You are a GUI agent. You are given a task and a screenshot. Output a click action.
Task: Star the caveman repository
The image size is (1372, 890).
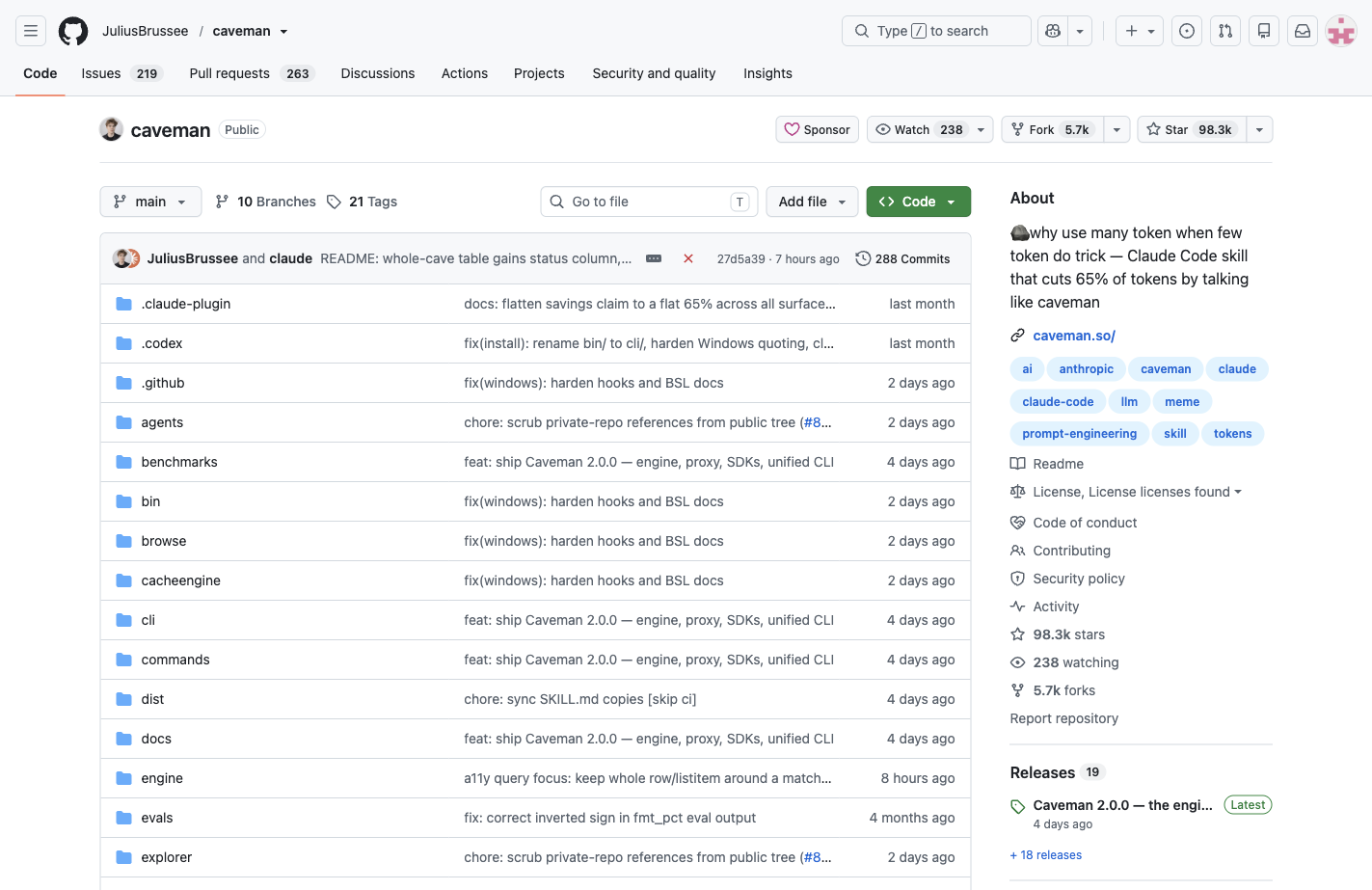[x=1192, y=129]
